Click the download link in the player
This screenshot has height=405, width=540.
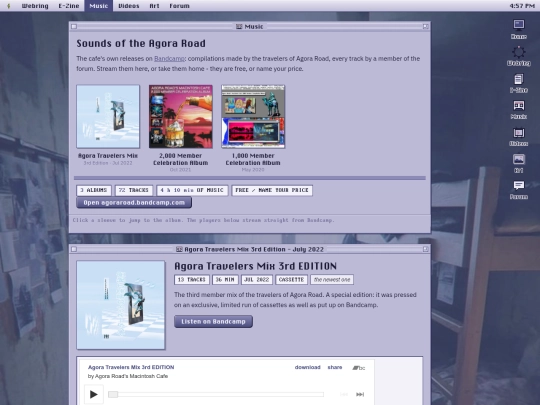[x=308, y=367]
